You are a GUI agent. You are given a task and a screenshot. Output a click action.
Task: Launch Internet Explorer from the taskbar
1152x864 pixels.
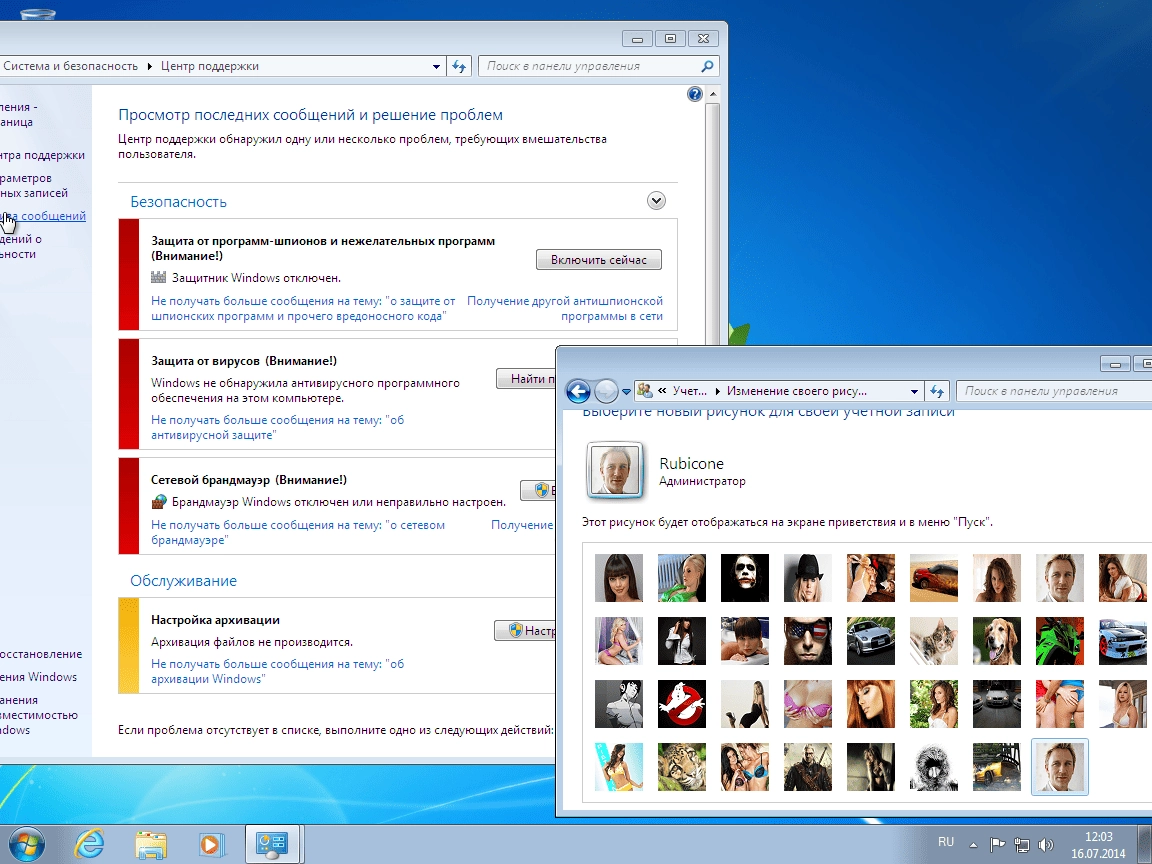pos(90,843)
